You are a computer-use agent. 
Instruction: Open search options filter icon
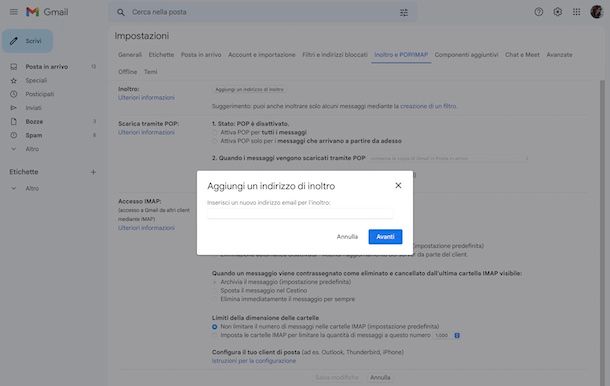pyautogui.click(x=404, y=12)
